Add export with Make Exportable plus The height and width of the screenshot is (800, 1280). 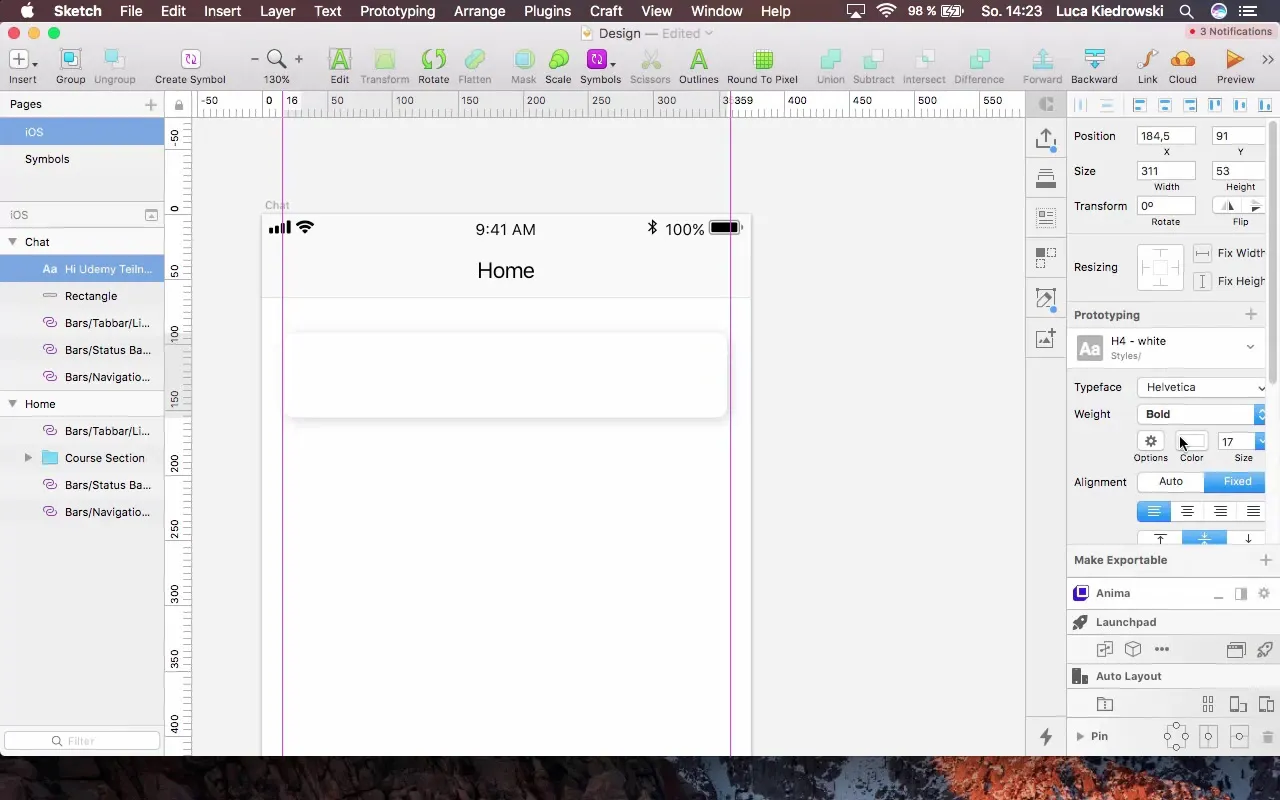coord(1265,560)
